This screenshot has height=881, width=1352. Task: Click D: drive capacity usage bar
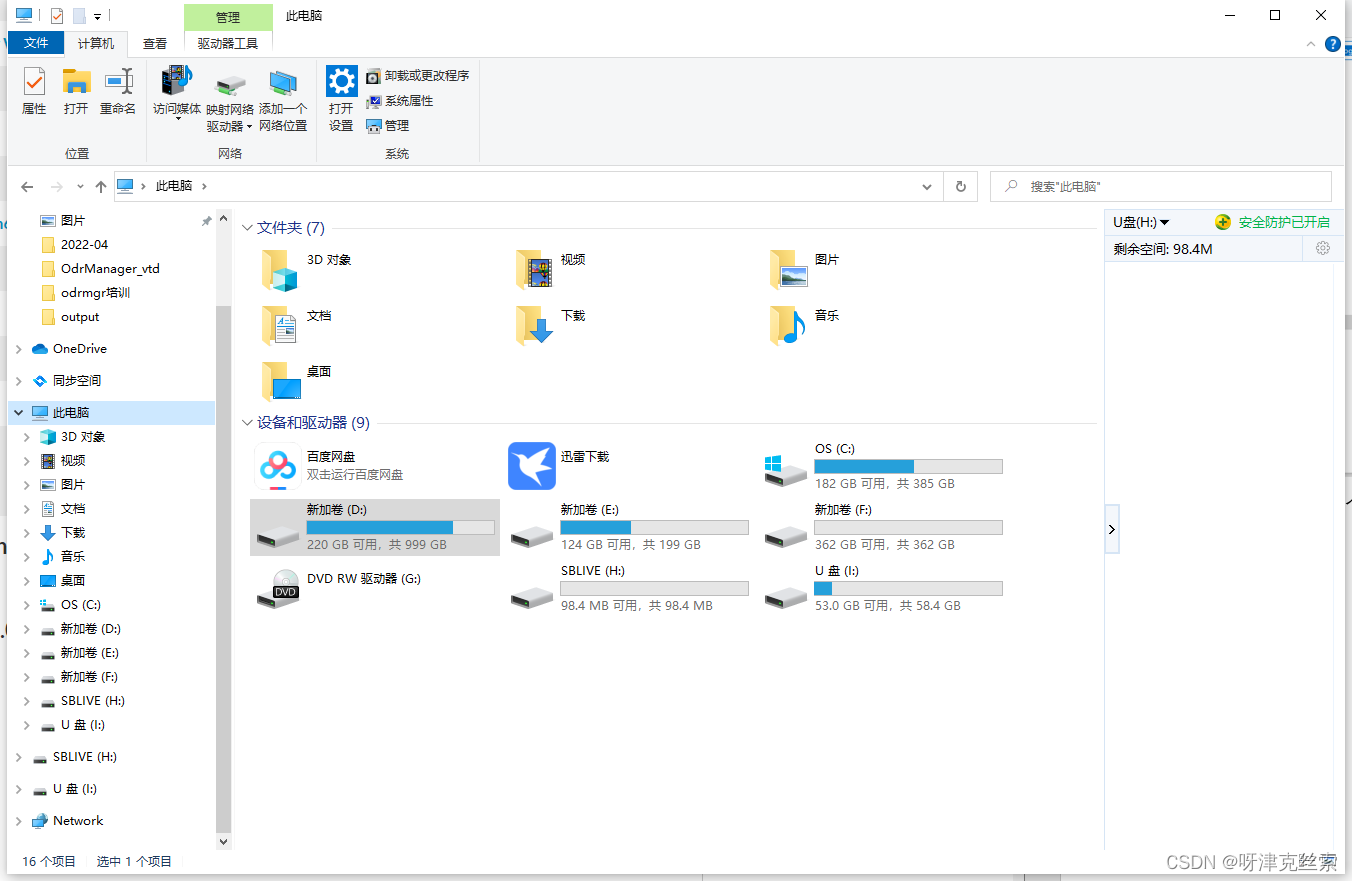click(x=400, y=528)
